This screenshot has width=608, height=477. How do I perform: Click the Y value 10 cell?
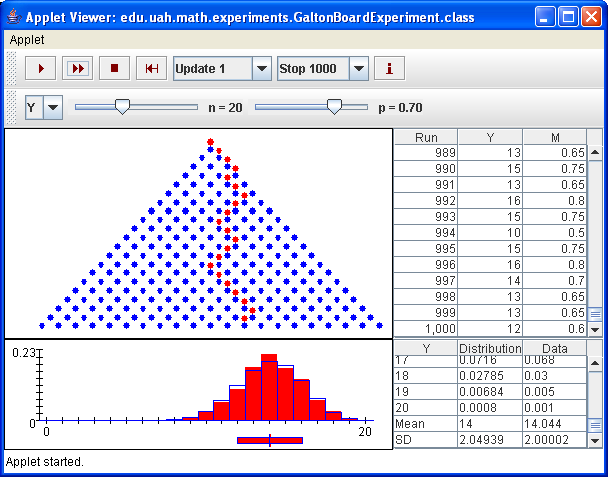tap(490, 233)
